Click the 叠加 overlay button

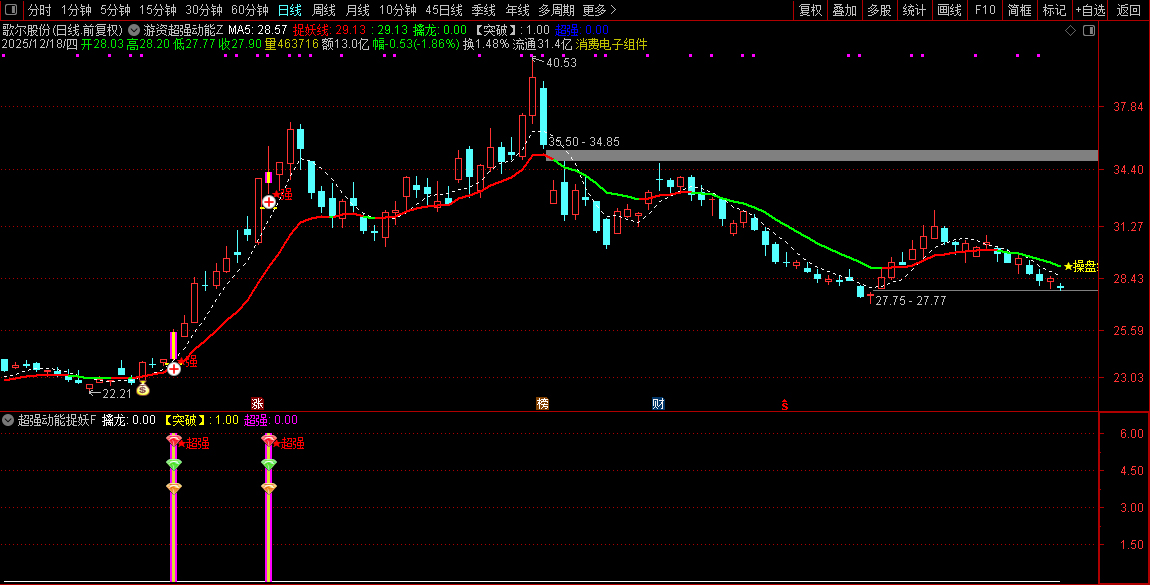point(844,10)
